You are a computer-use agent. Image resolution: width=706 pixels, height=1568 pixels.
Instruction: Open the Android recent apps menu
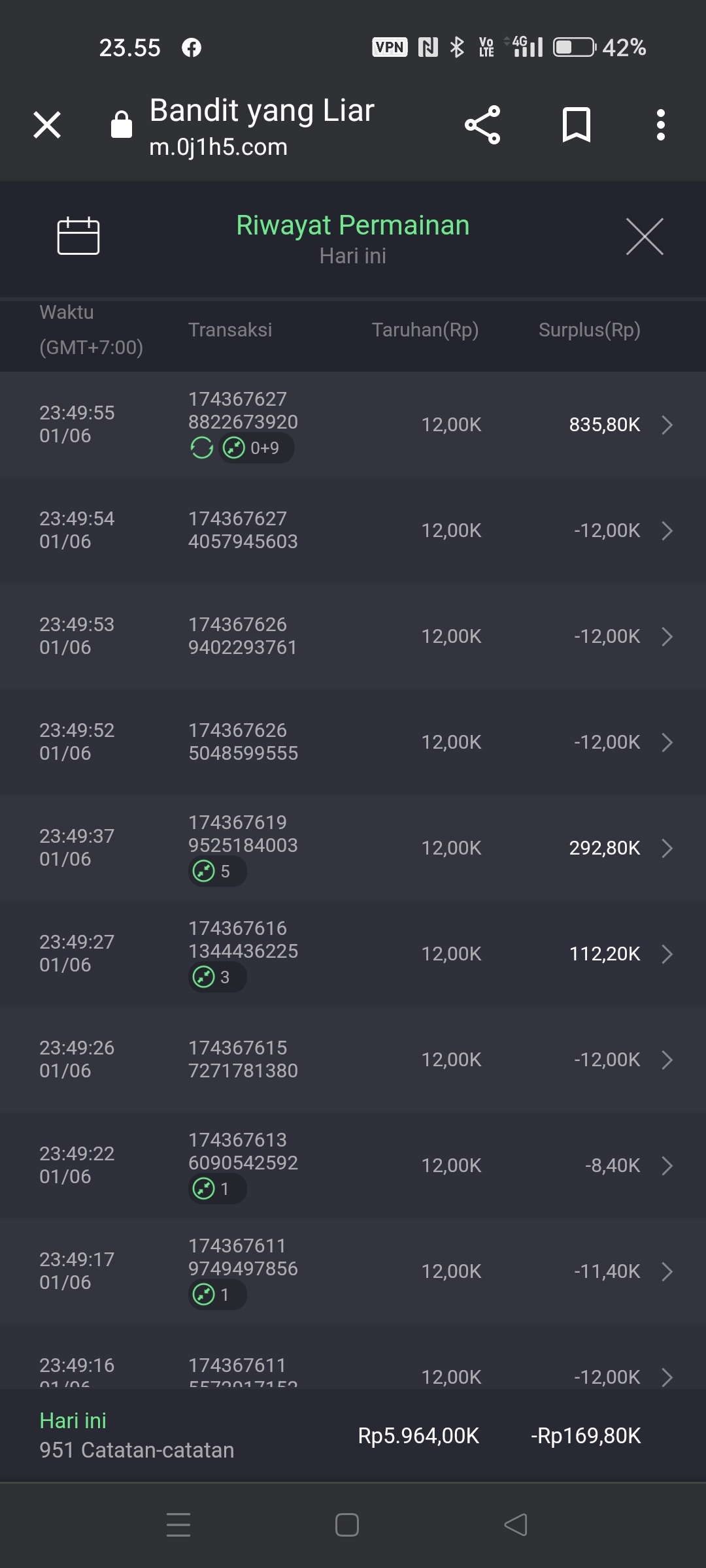pyautogui.click(x=178, y=1525)
